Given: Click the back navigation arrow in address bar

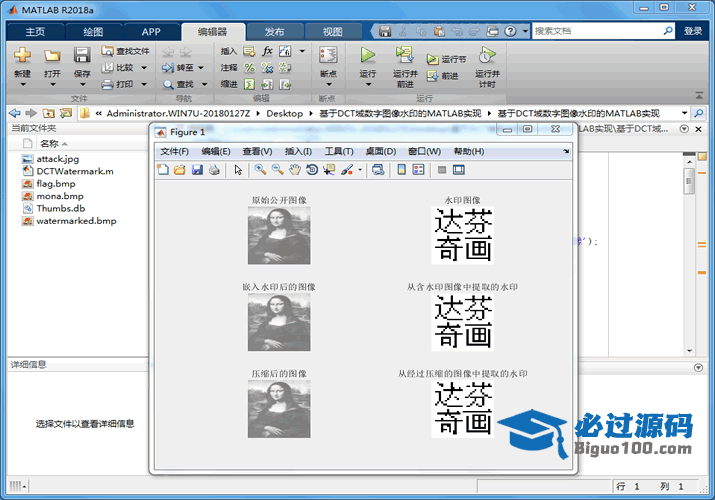Looking at the screenshot, I should (15, 113).
